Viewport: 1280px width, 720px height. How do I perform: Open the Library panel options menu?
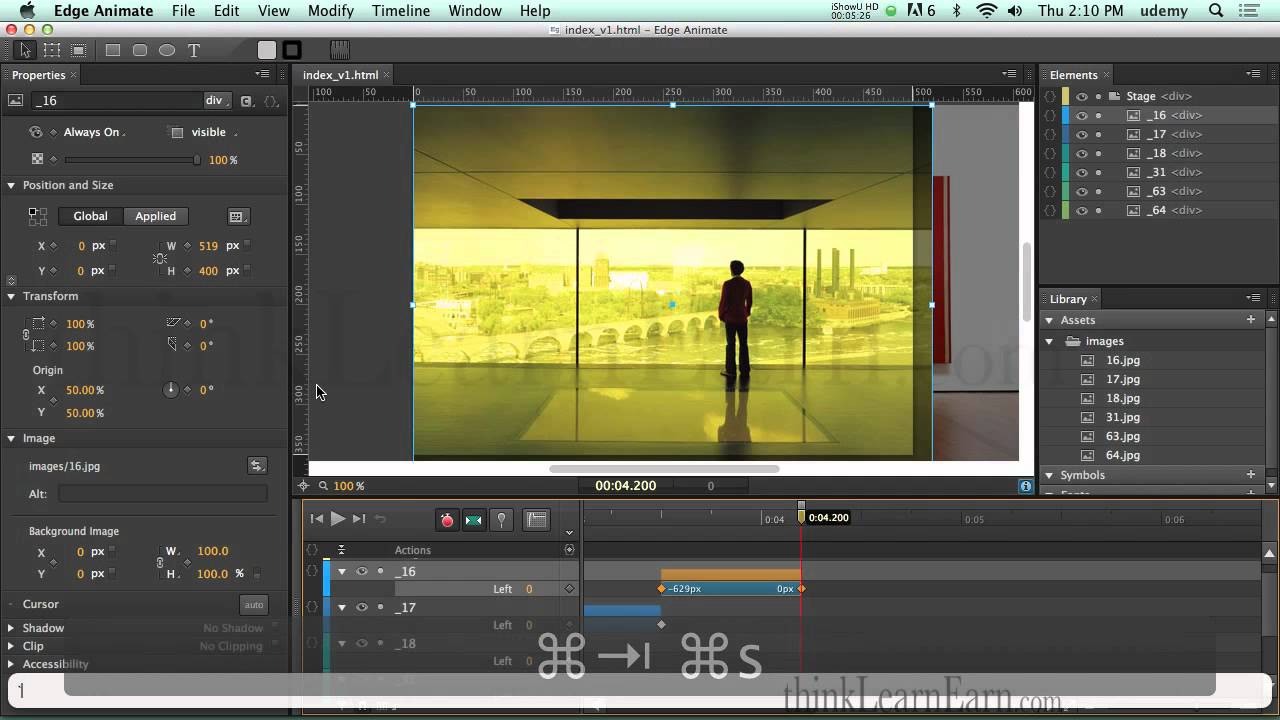[1254, 298]
